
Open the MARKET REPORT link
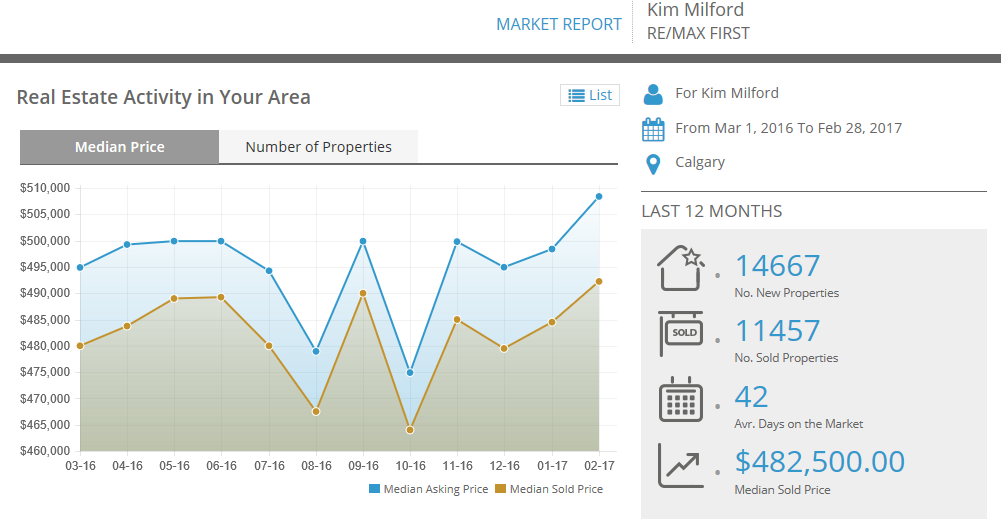(x=559, y=24)
